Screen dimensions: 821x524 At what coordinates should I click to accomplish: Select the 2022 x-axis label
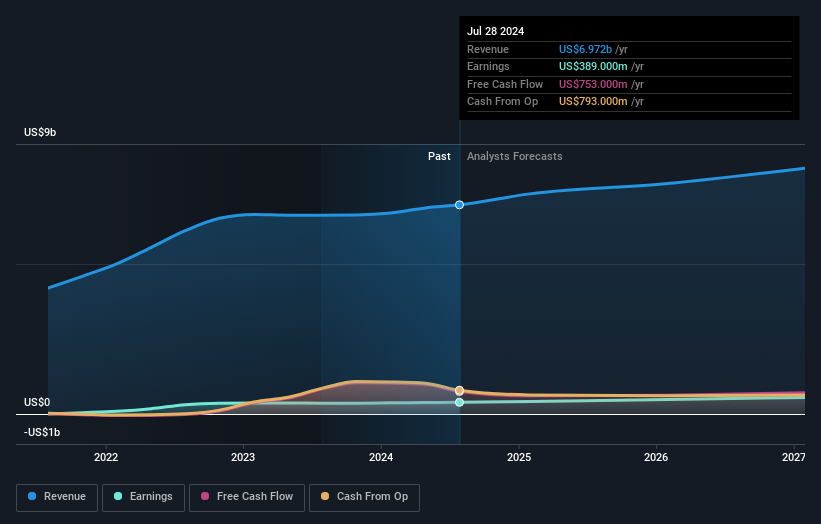106,457
